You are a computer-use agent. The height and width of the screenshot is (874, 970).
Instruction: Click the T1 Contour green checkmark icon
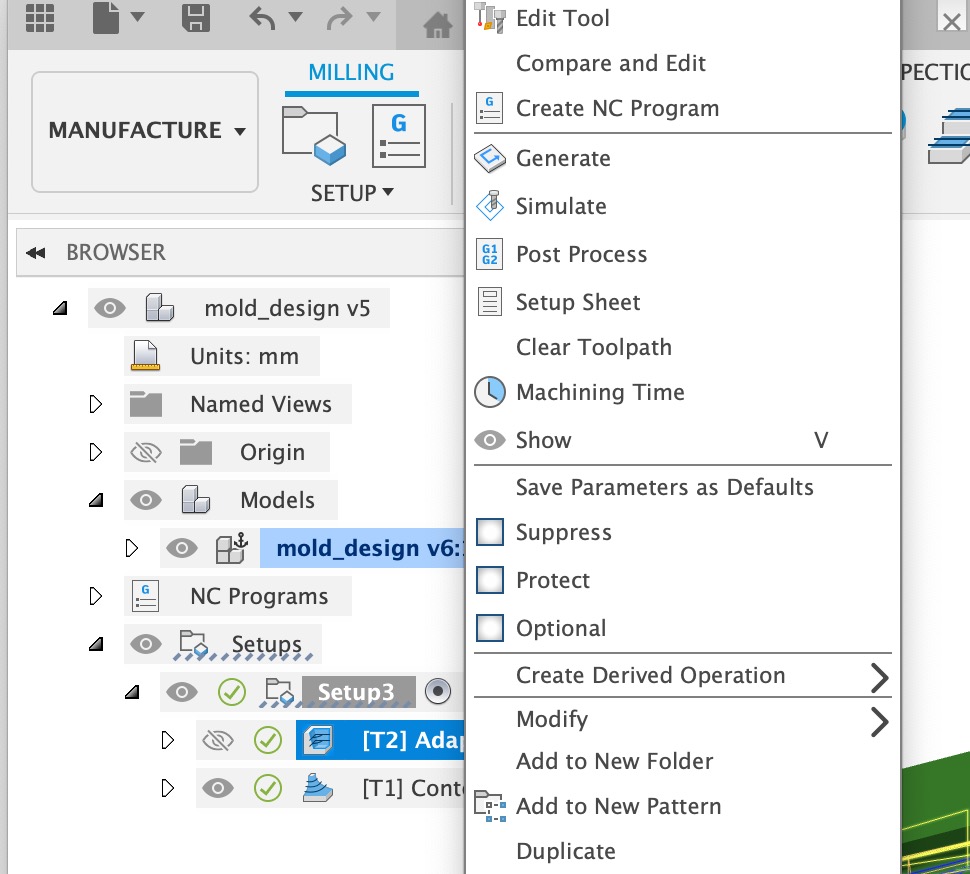coord(268,788)
